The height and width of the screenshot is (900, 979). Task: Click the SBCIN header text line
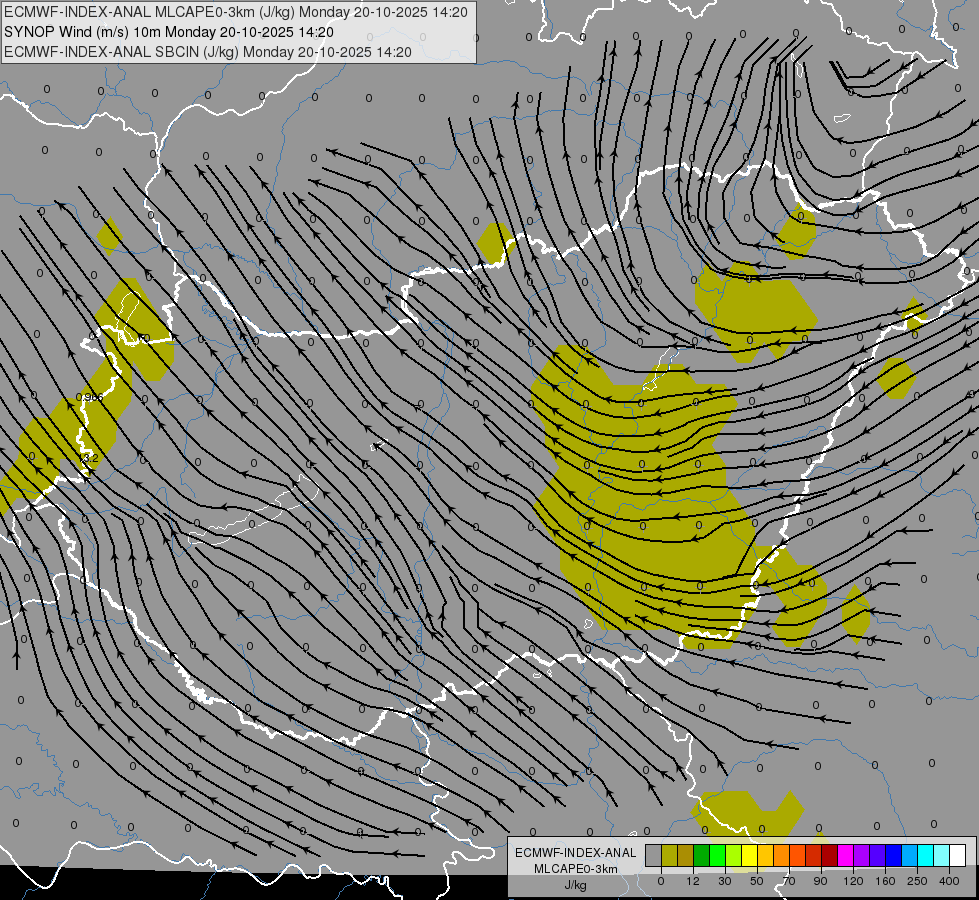pyautogui.click(x=208, y=52)
